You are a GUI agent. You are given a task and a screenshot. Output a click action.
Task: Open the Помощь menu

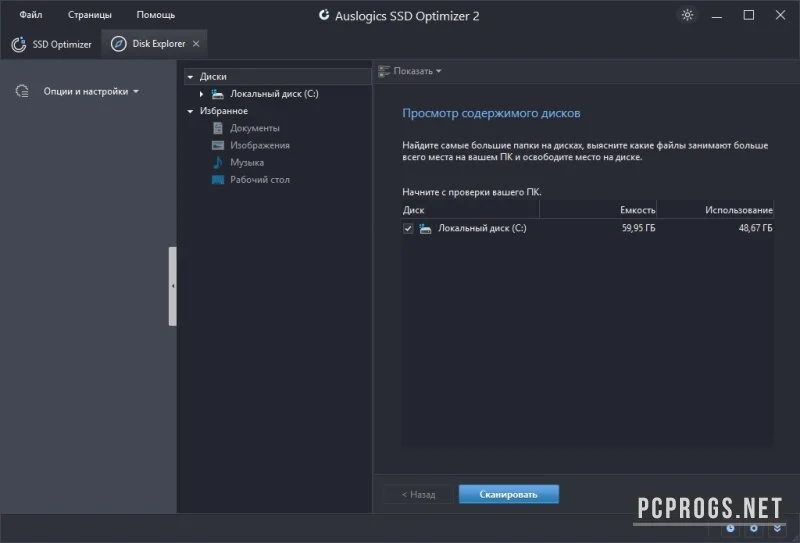[x=156, y=15]
